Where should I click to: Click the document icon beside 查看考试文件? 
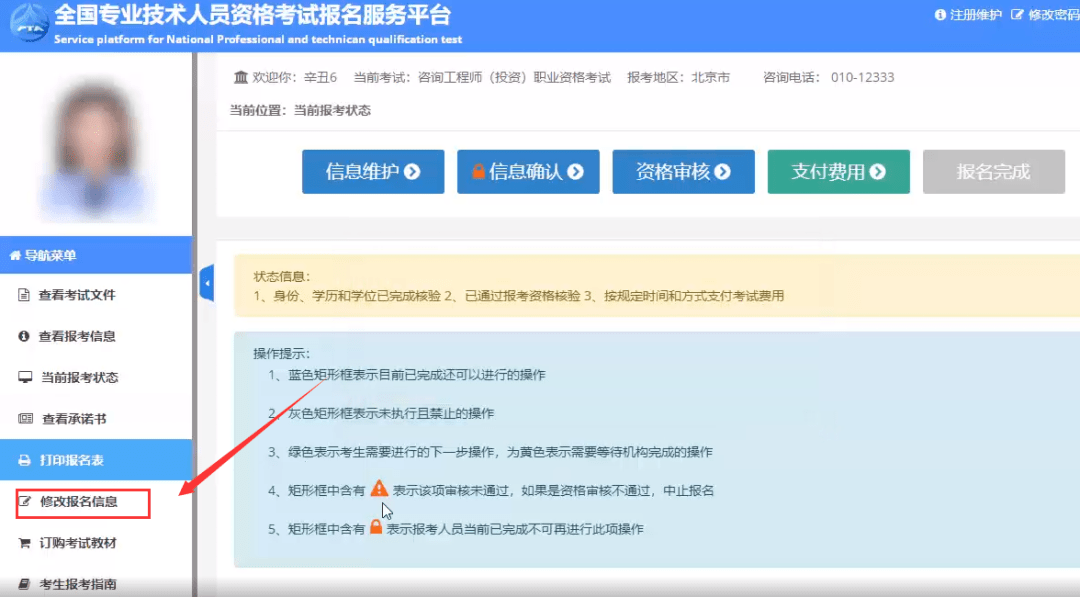(24, 295)
